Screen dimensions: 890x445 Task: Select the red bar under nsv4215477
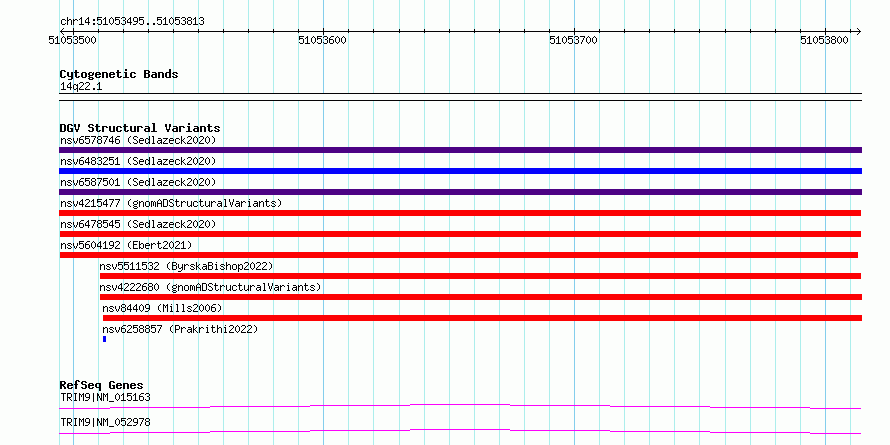pyautogui.click(x=460, y=213)
